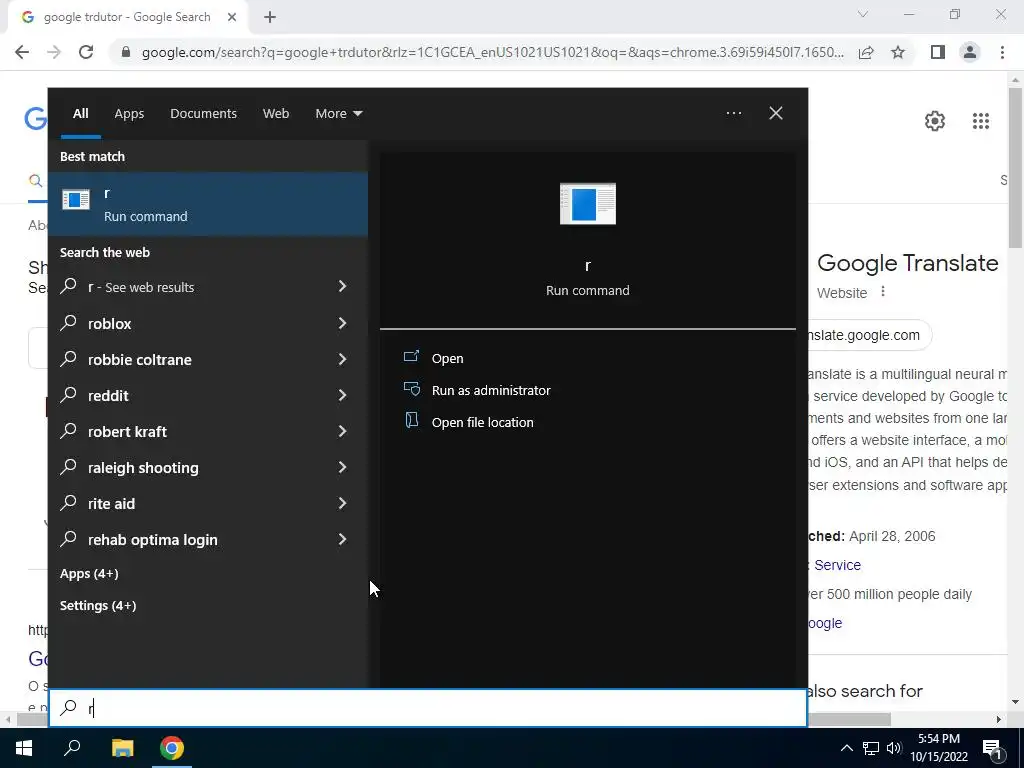Switch to the All search tab
The image size is (1024, 768).
(x=80, y=114)
